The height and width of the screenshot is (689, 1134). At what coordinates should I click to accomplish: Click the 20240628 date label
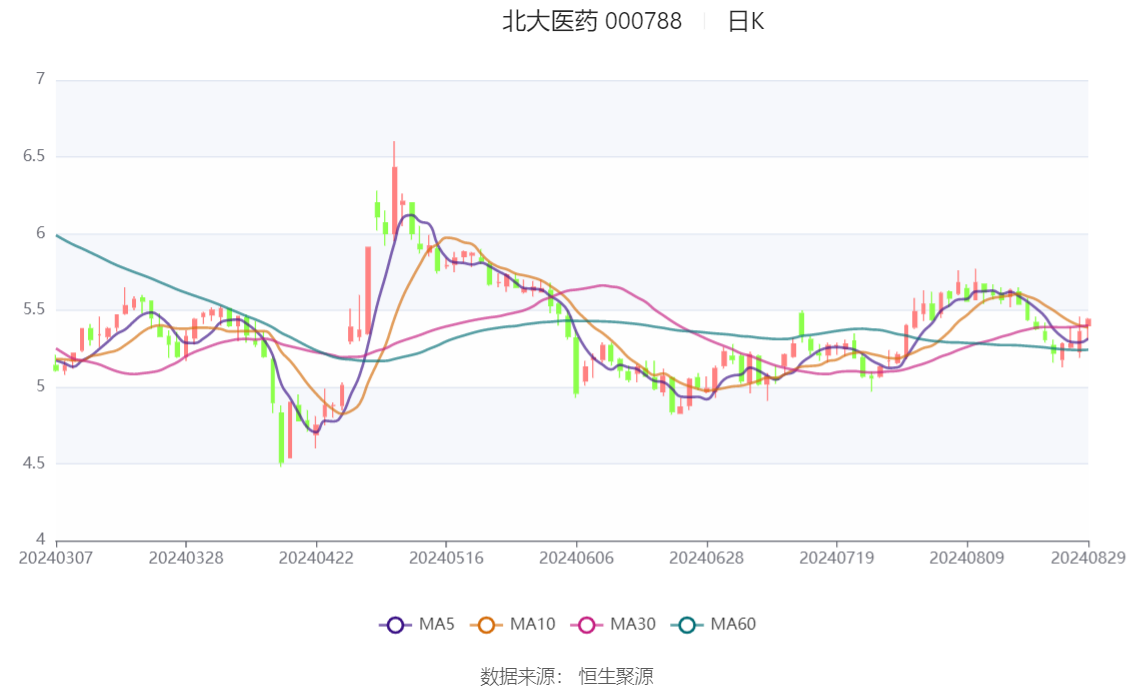pyautogui.click(x=707, y=558)
